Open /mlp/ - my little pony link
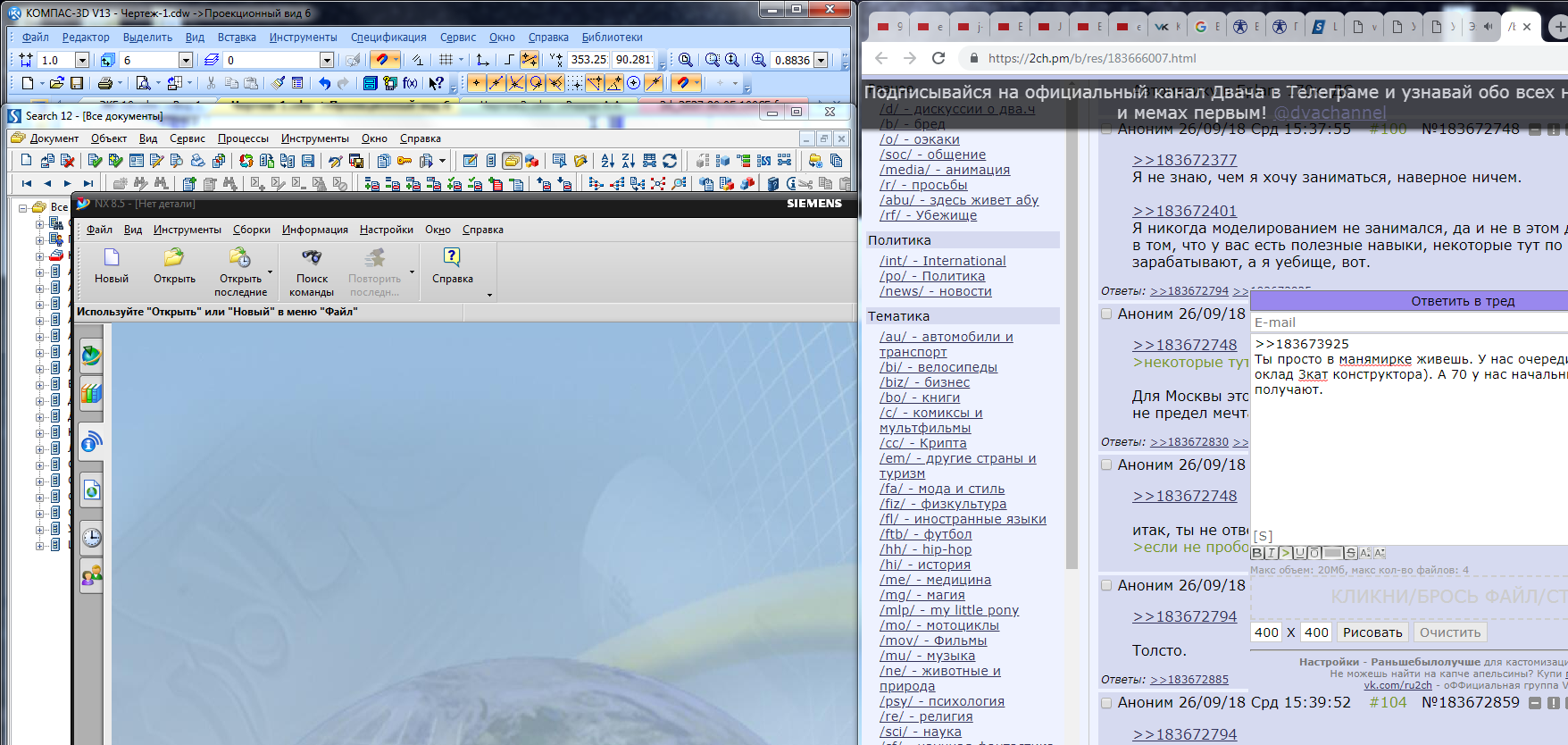Screen dimensions: 1568x745 point(949,610)
